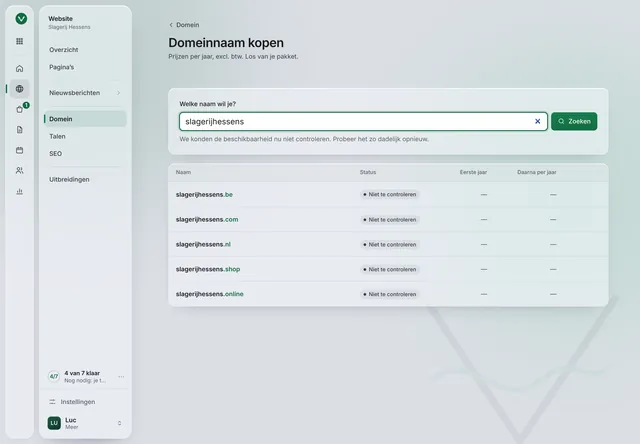
Task: Click the status badge for slagerijhessens.nl
Action: tap(389, 244)
